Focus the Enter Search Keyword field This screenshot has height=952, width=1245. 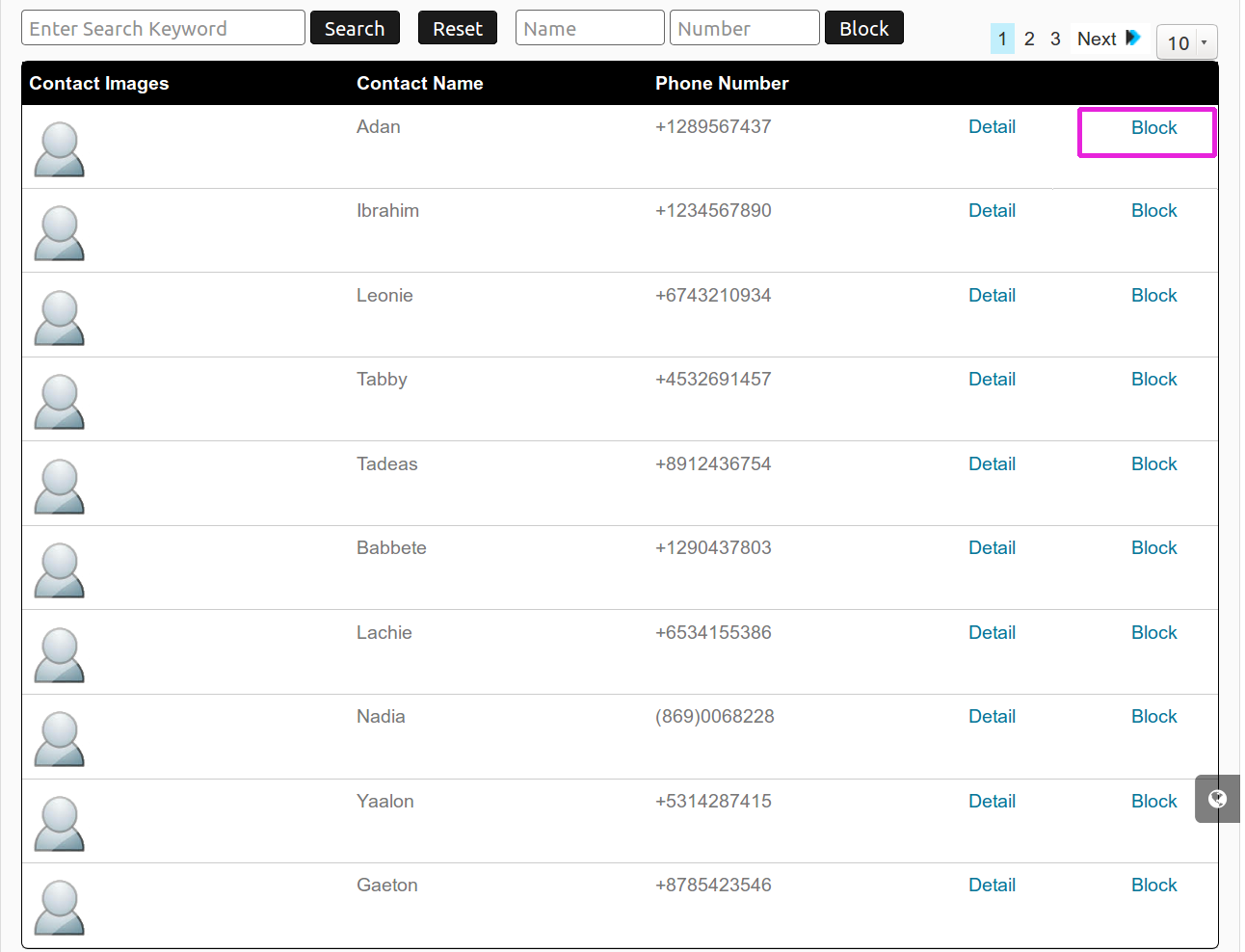click(x=163, y=28)
